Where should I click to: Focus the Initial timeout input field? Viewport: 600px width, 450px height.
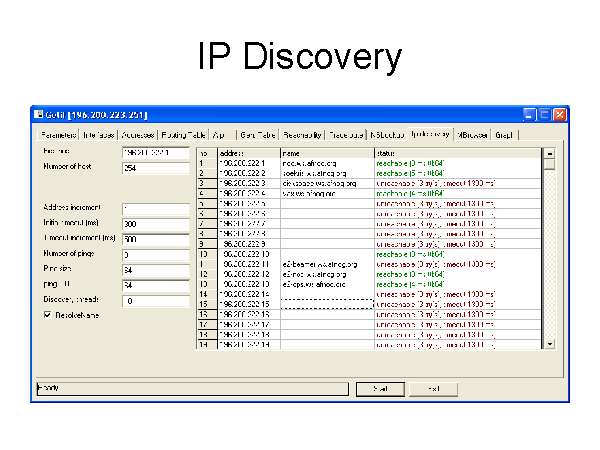[155, 223]
